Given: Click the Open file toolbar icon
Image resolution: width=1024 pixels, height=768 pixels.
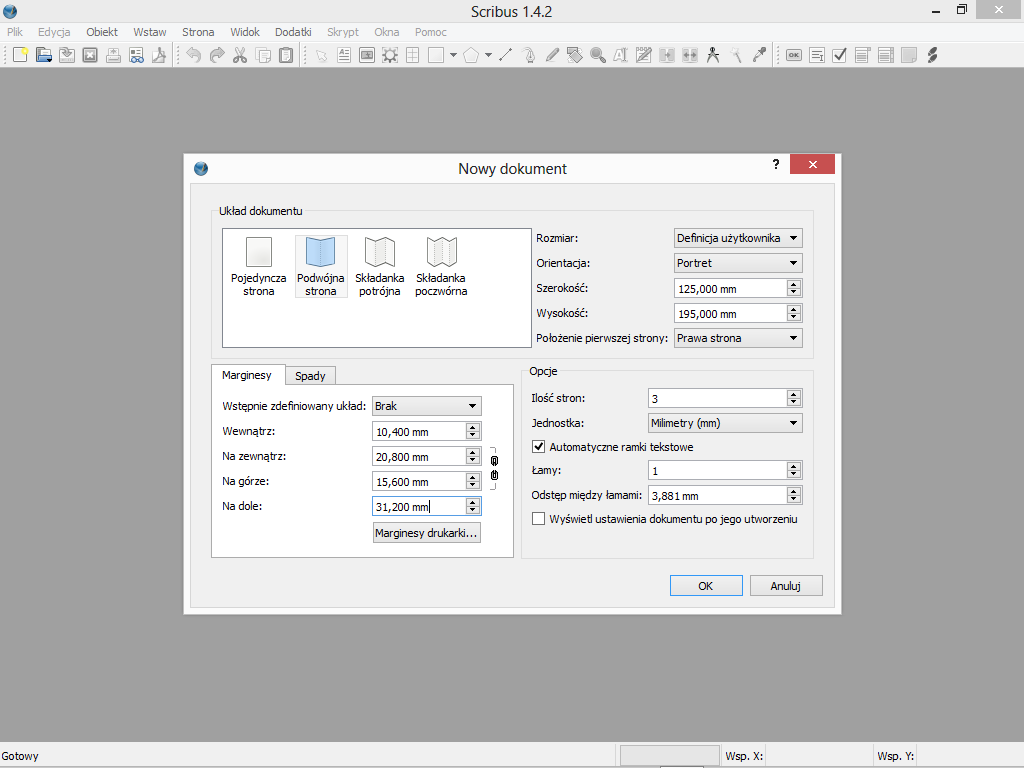Looking at the screenshot, I should (x=44, y=55).
